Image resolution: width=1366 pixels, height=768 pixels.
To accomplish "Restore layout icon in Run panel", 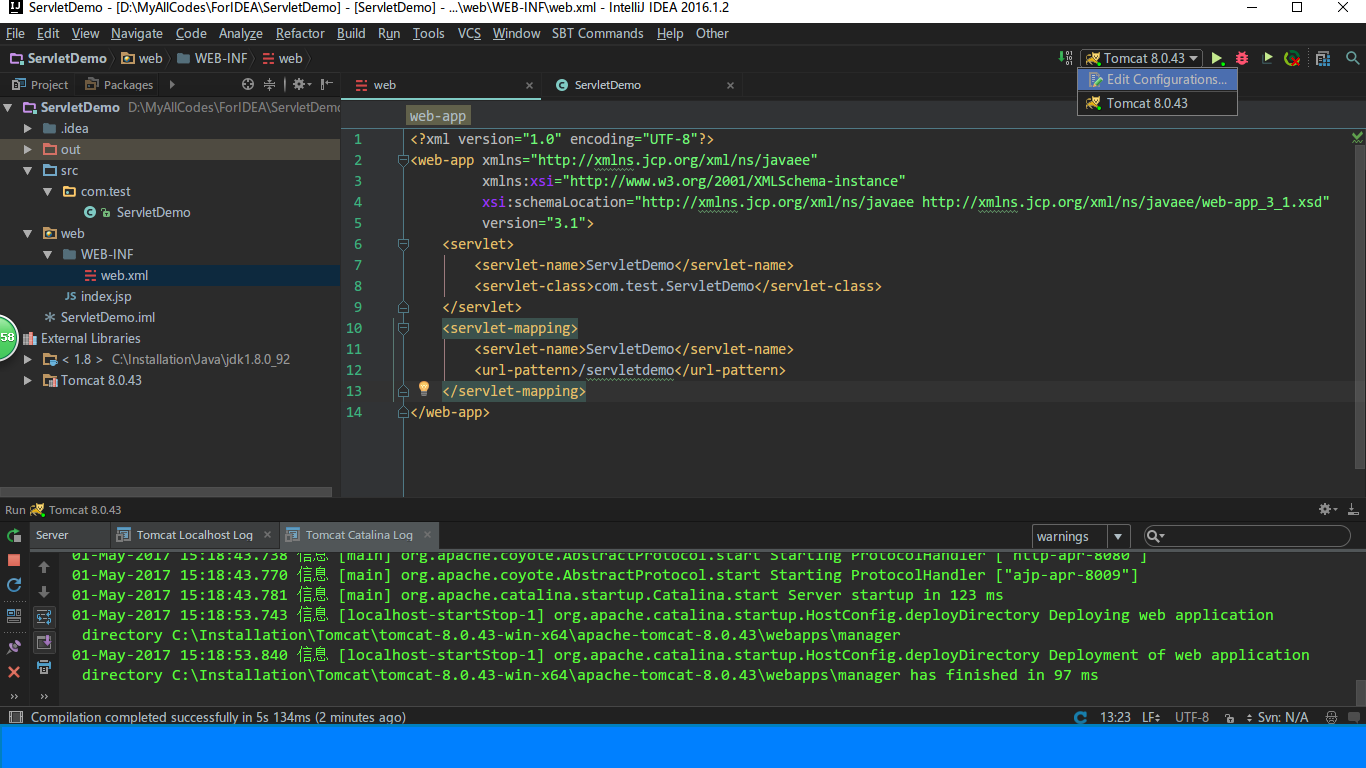I will pos(14,615).
